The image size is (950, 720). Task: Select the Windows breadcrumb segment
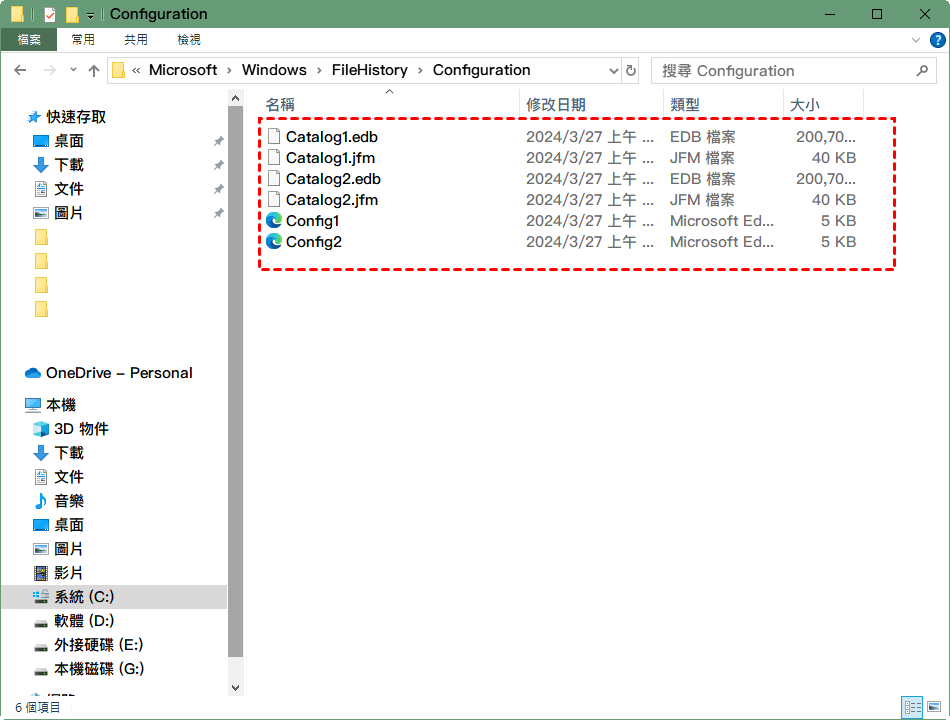[x=274, y=70]
